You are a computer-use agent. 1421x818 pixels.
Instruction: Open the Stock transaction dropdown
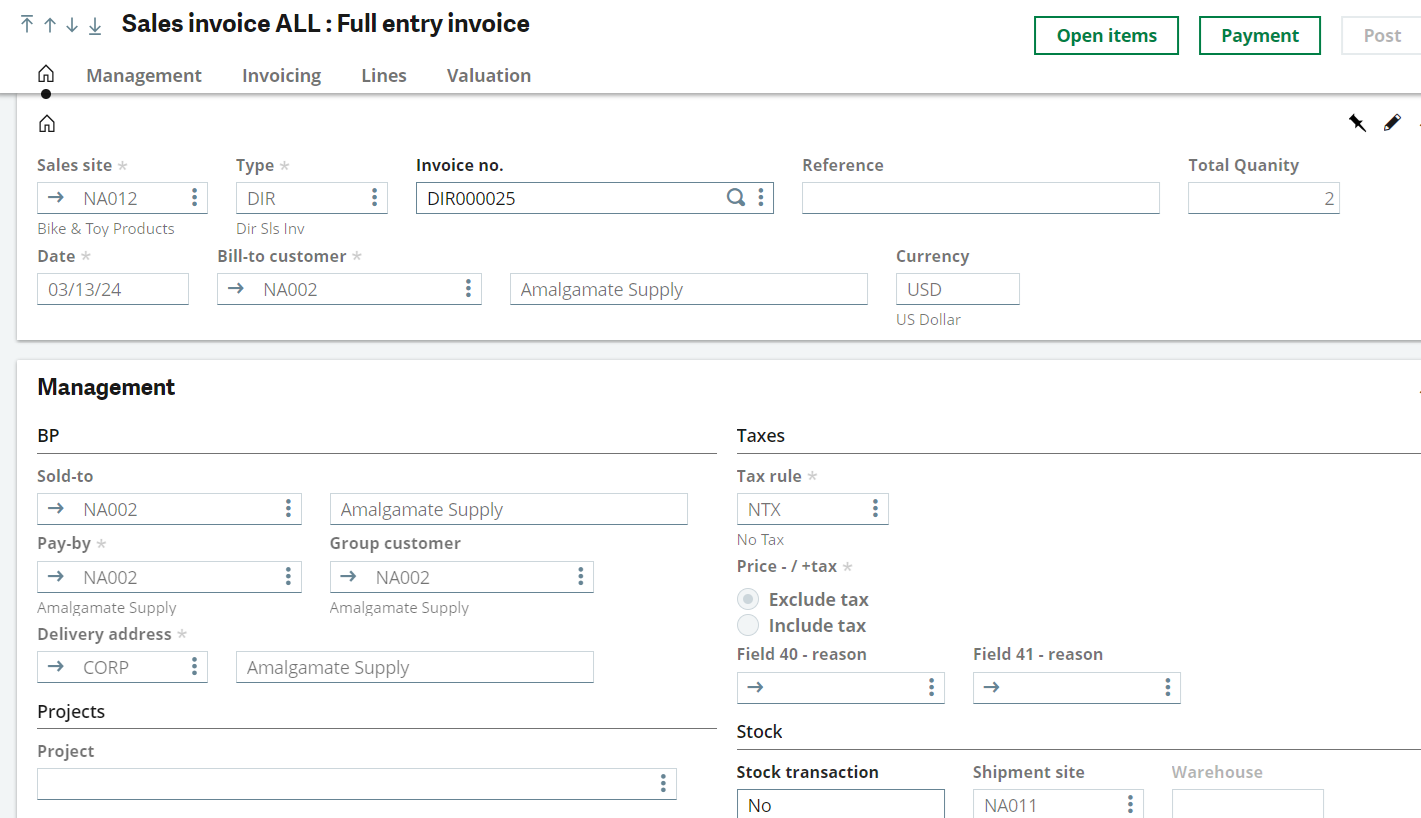[x=840, y=804]
